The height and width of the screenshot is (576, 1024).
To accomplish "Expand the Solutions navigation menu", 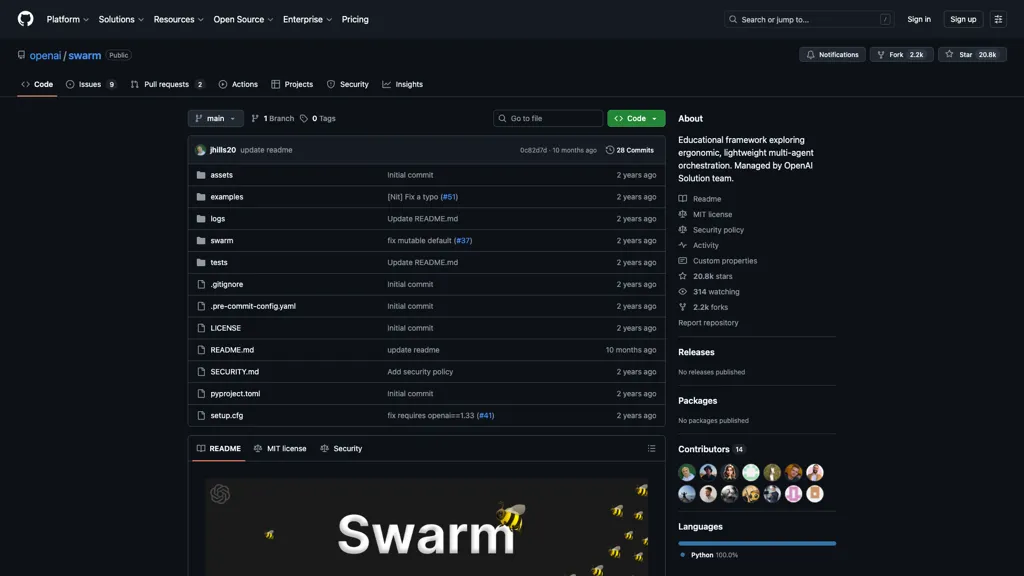I will tap(120, 19).
